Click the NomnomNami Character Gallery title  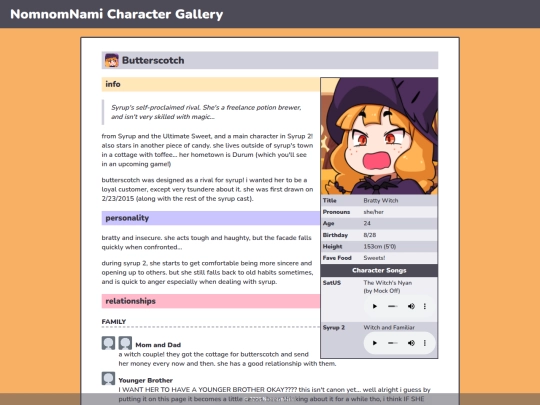point(117,14)
